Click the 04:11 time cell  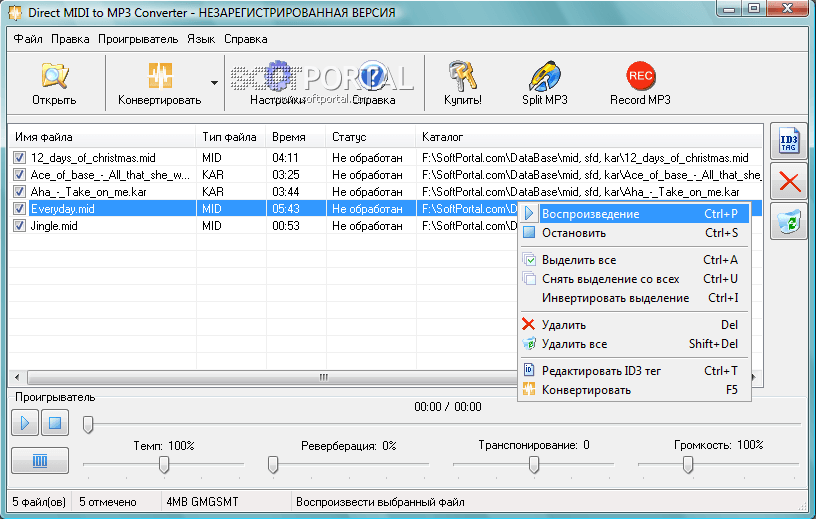coord(285,158)
